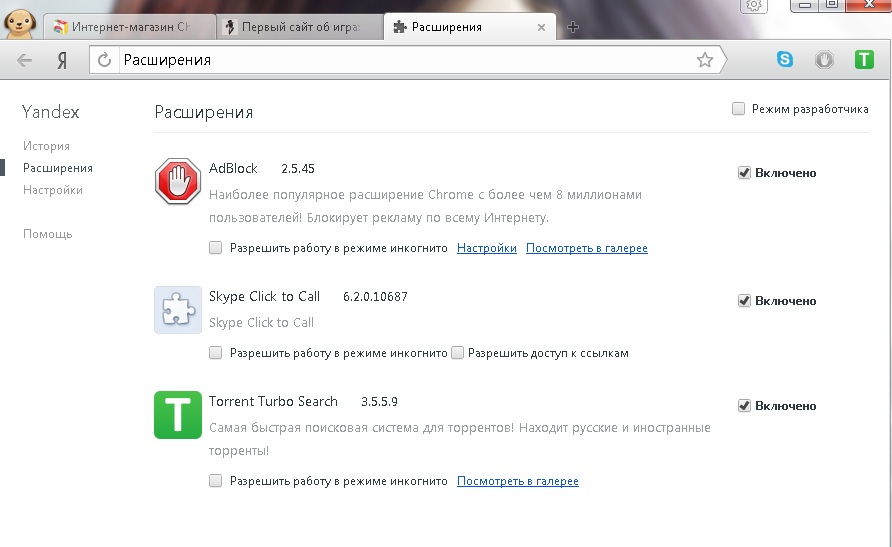The image size is (892, 547).
Task: Open AdBlock's Посмотреть в галерее link
Action: (586, 248)
